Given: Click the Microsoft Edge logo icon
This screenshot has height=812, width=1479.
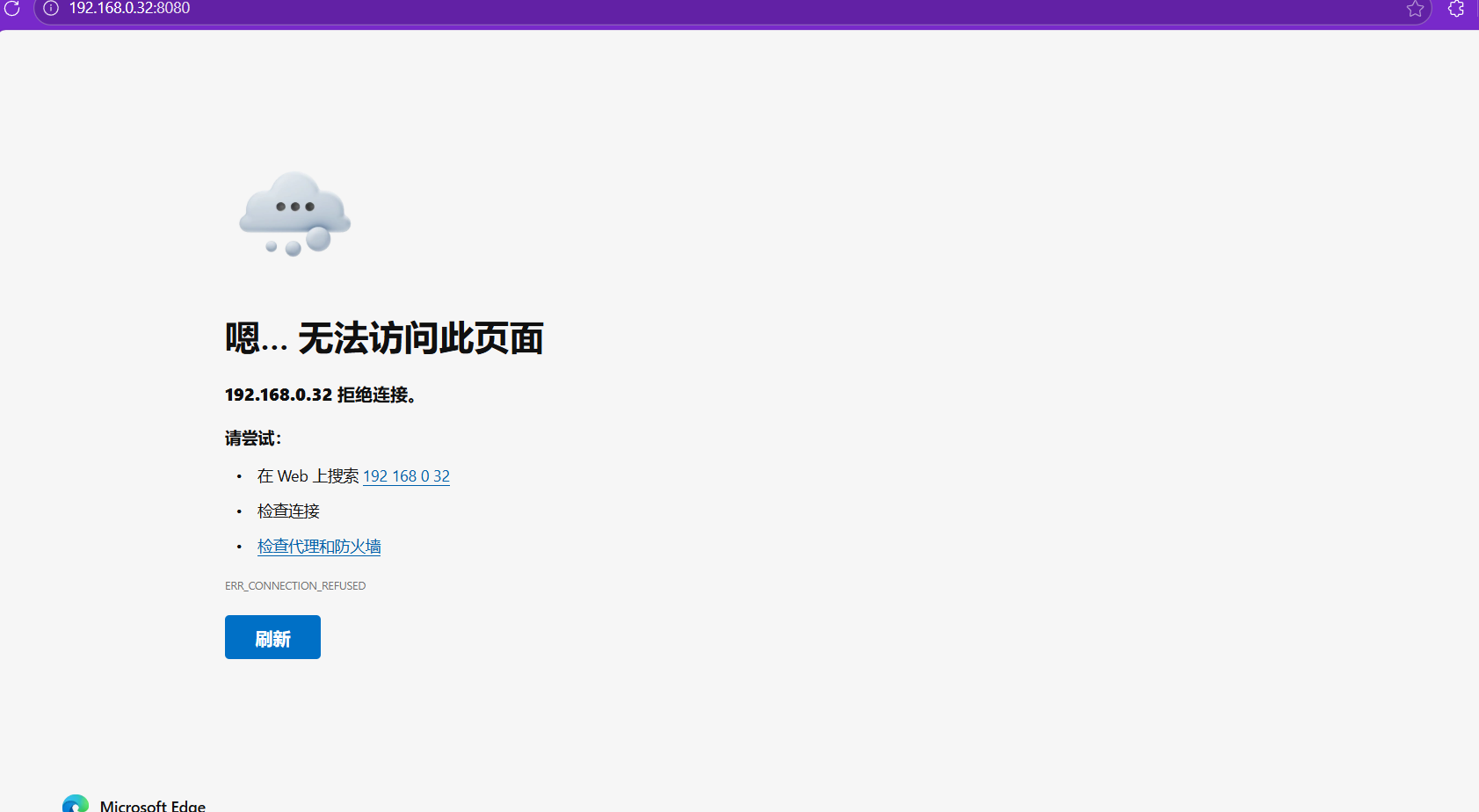Looking at the screenshot, I should (x=76, y=804).
